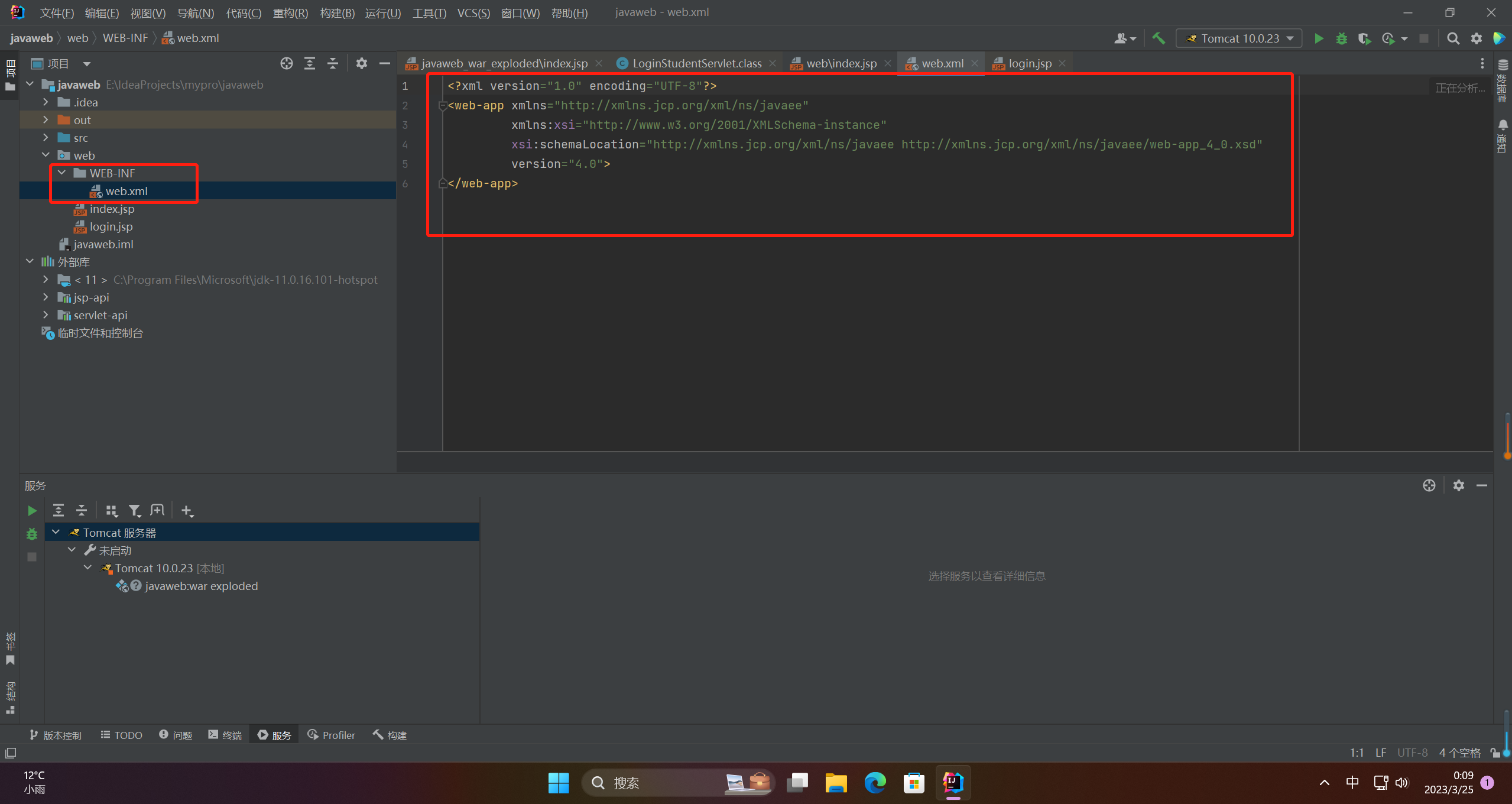Toggle the bottom-left tool window bars icon
This screenshot has width=1512, height=804.
pyautogui.click(x=11, y=753)
